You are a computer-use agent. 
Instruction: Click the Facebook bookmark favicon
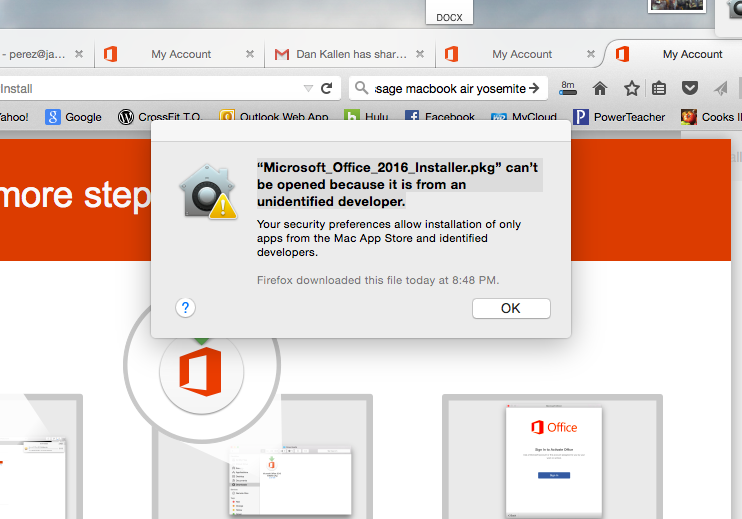(412, 117)
